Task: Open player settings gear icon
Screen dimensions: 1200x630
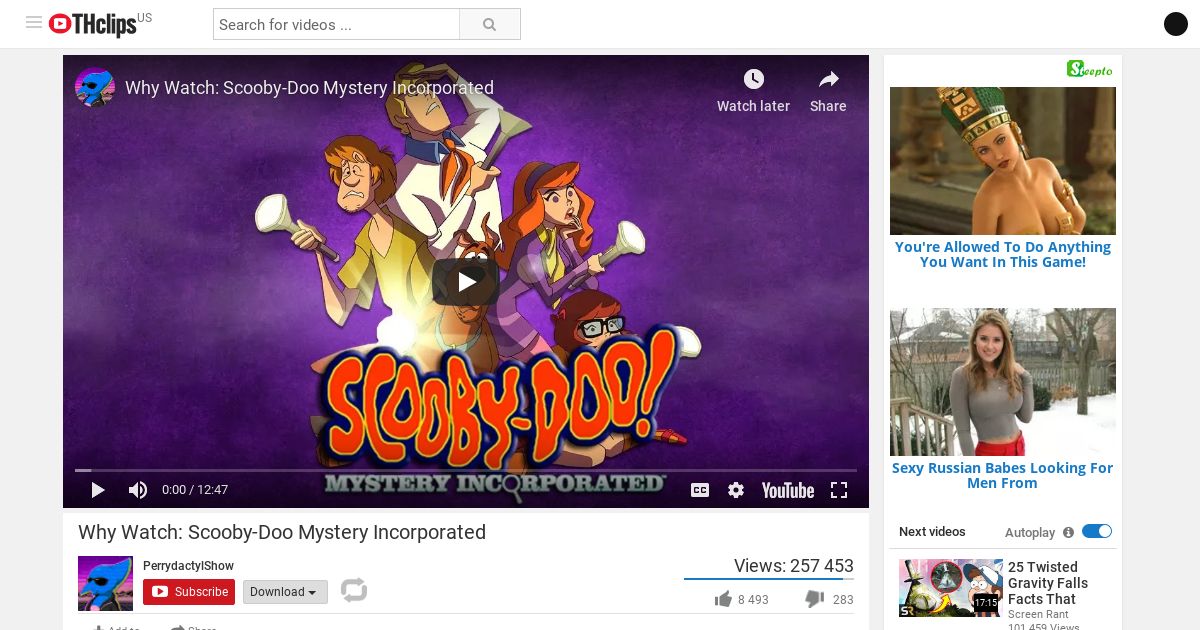Action: [736, 490]
